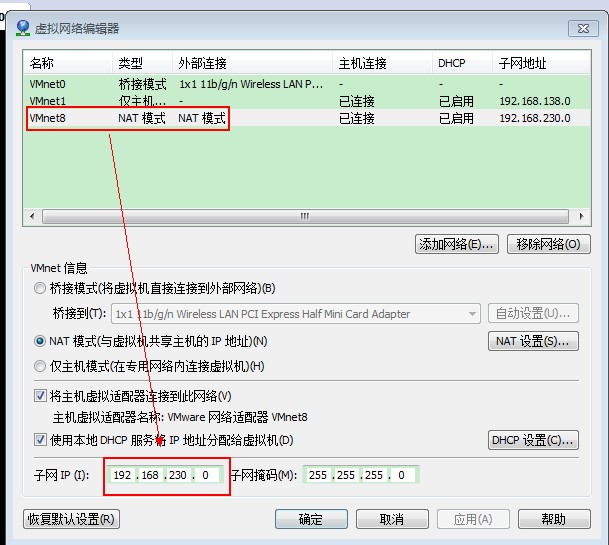The width and height of the screenshot is (609, 545).
Task: Toggle 将主机虚拟适配器连接到此网络 checkbox
Action: 40,396
